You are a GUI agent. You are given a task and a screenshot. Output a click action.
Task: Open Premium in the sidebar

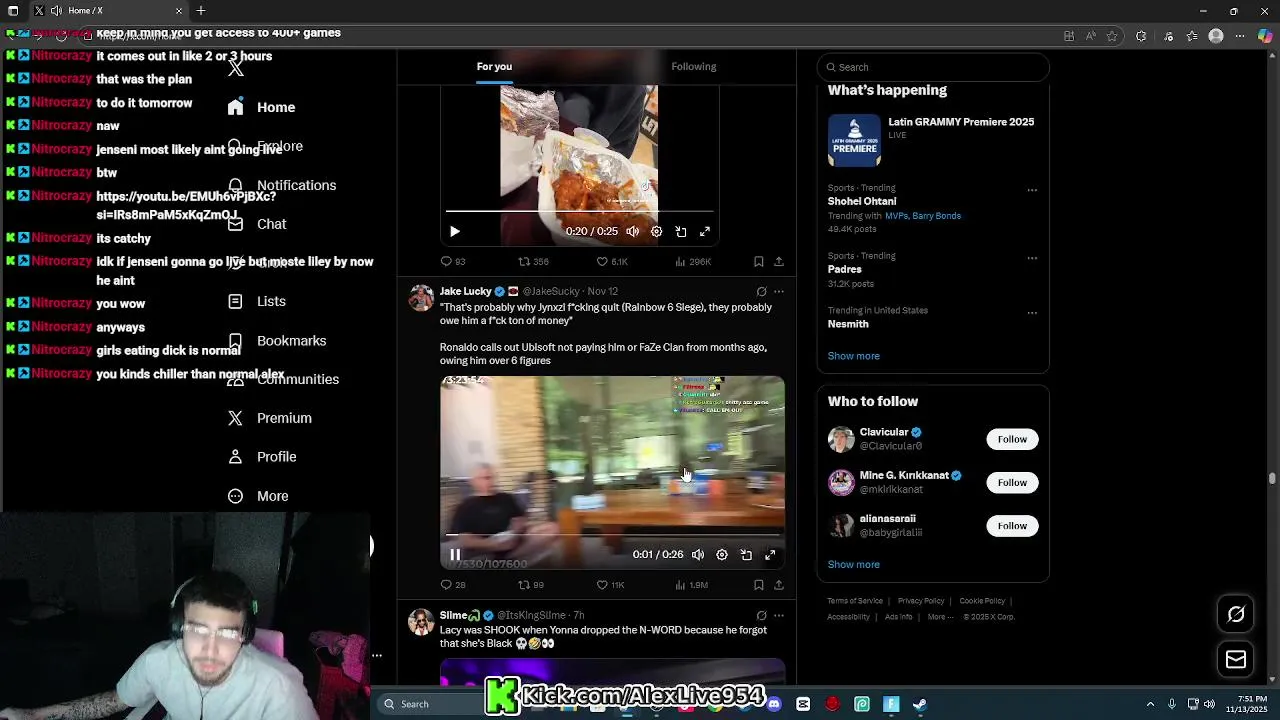point(269,418)
